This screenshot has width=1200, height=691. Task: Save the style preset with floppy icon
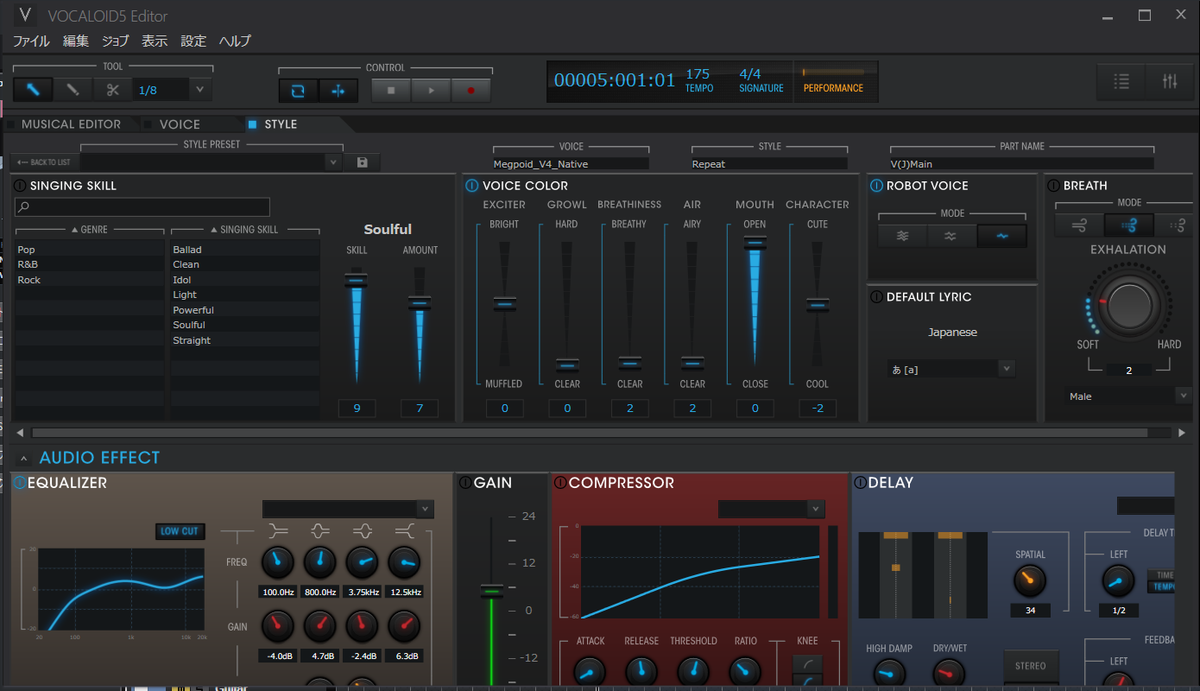pos(362,162)
